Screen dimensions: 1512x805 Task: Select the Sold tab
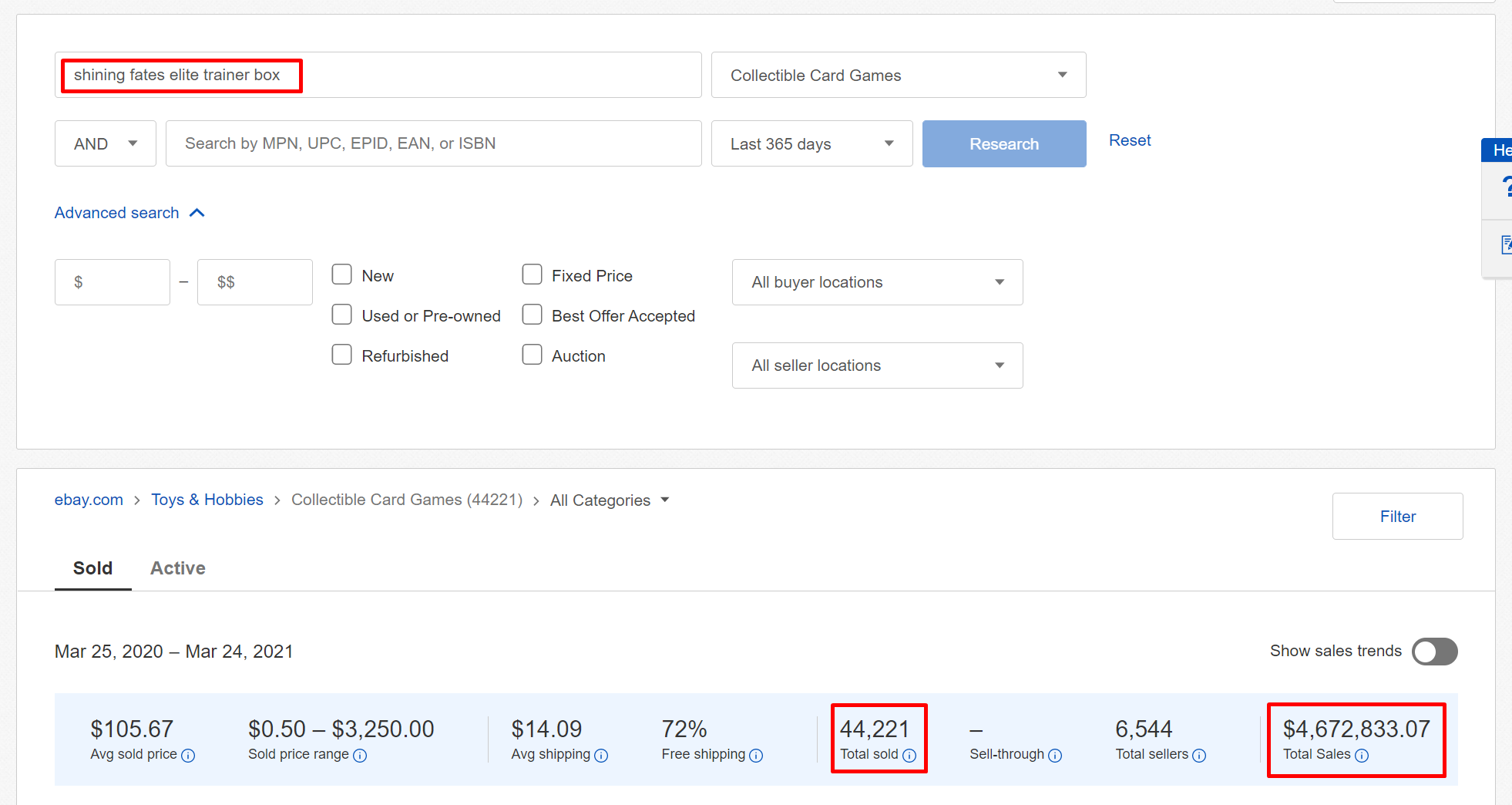[x=92, y=568]
